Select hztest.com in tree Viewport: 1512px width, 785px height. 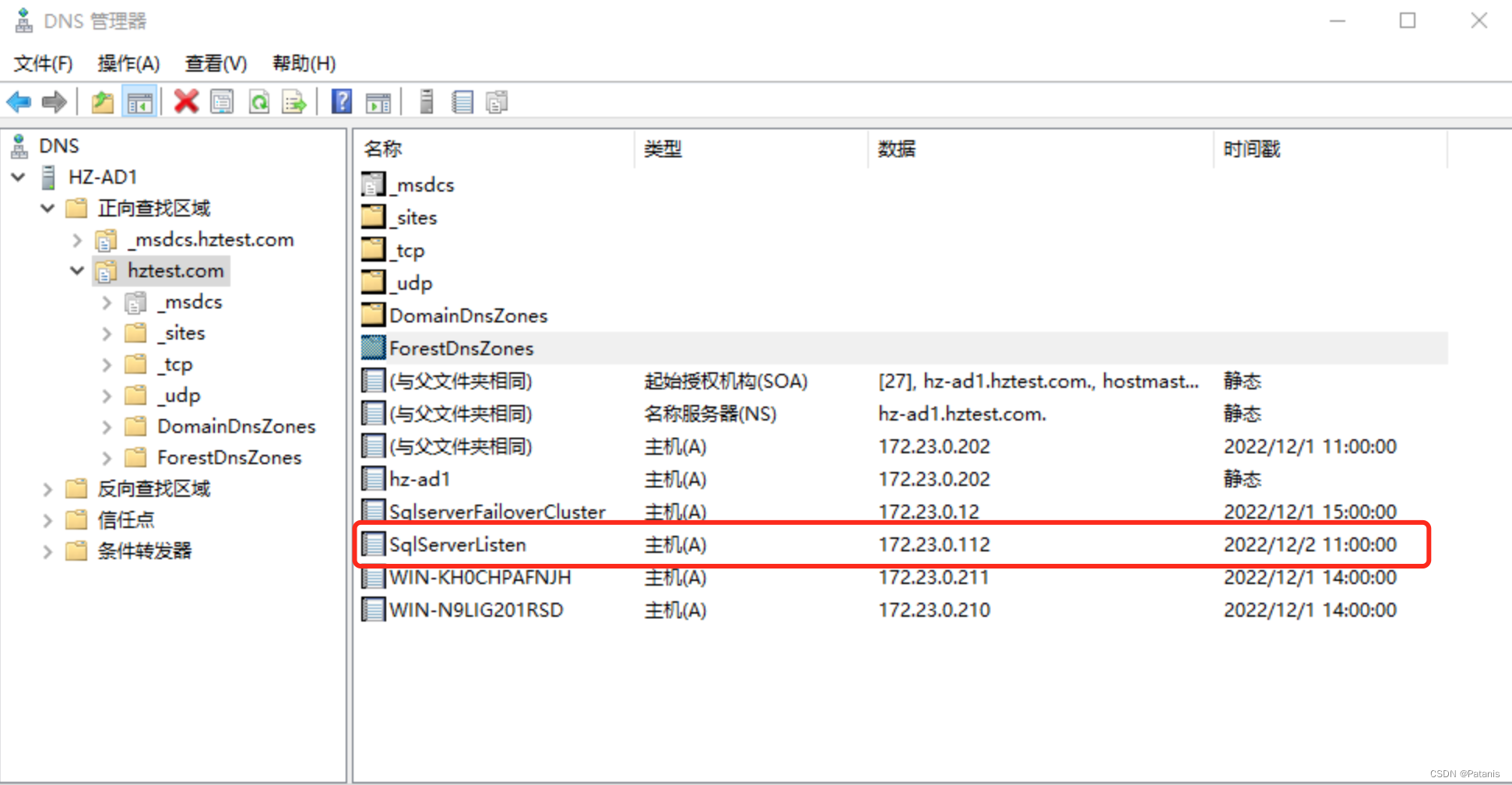175,270
